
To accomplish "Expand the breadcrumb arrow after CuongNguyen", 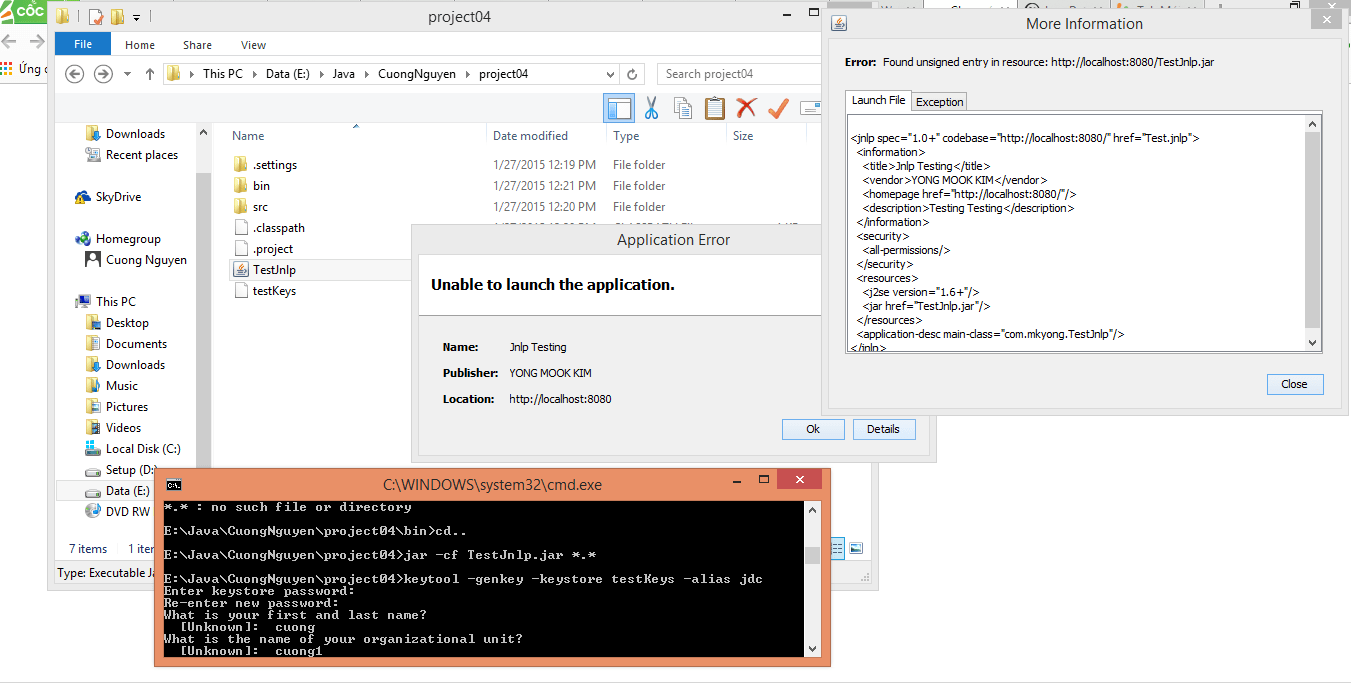I will (467, 74).
